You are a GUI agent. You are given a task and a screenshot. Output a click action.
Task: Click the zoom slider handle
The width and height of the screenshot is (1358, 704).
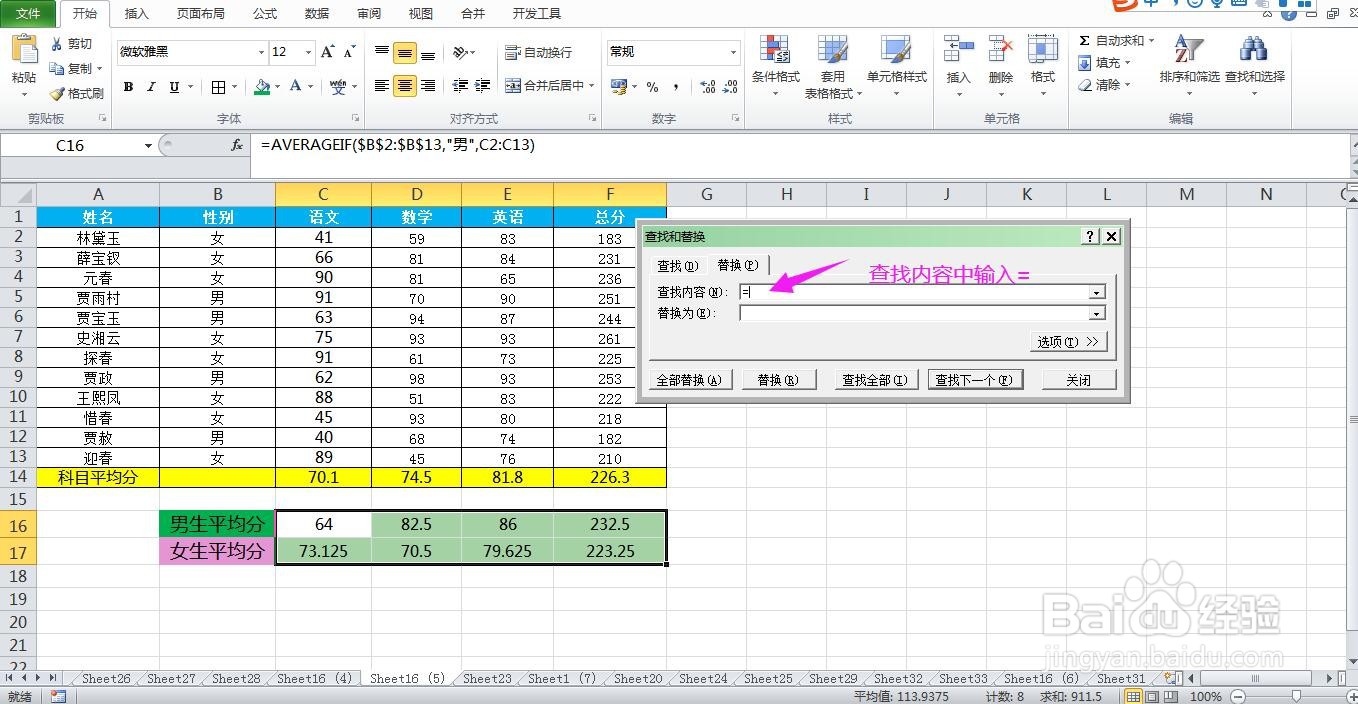click(x=1297, y=696)
